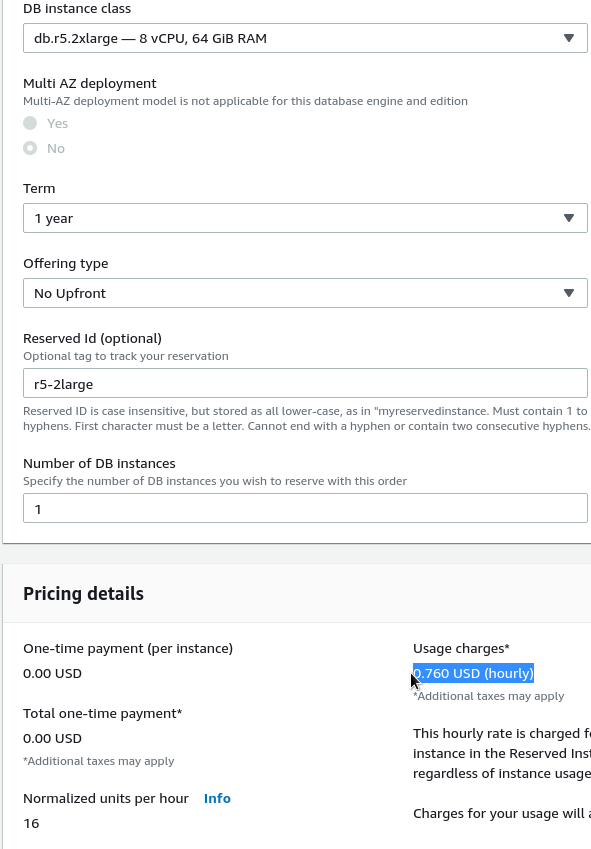Select No for Multi AZ deployment
Screen dimensions: 591x849
[30, 148]
